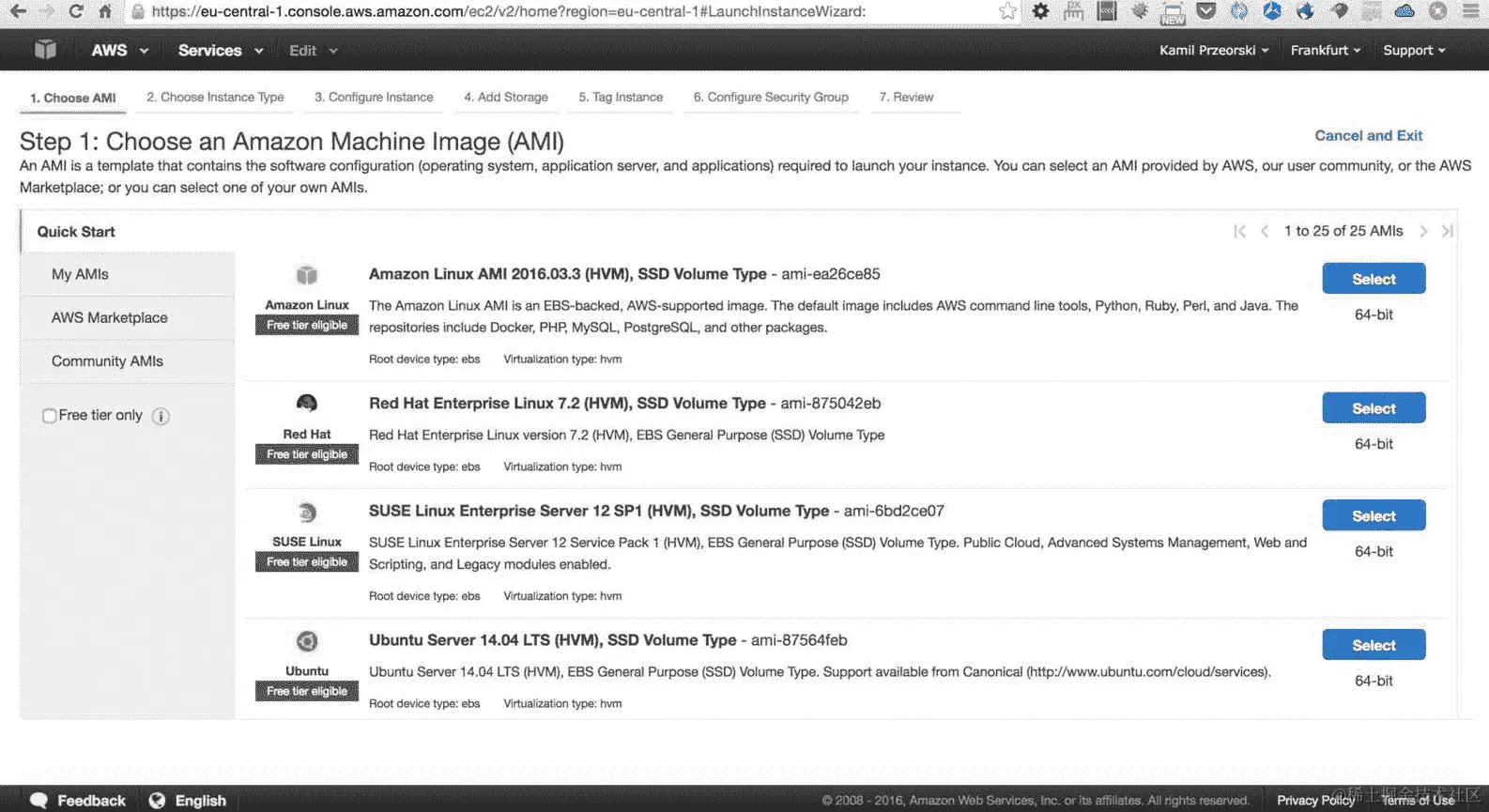Open the Feedback speech bubble icon
Image resolution: width=1489 pixels, height=812 pixels.
[x=38, y=800]
